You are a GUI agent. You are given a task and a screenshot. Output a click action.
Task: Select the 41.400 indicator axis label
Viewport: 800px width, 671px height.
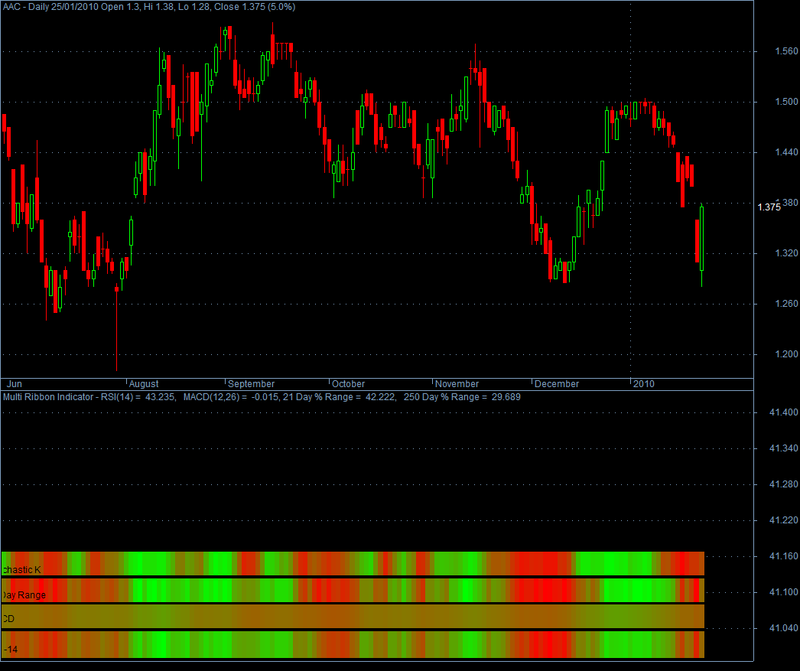784,412
